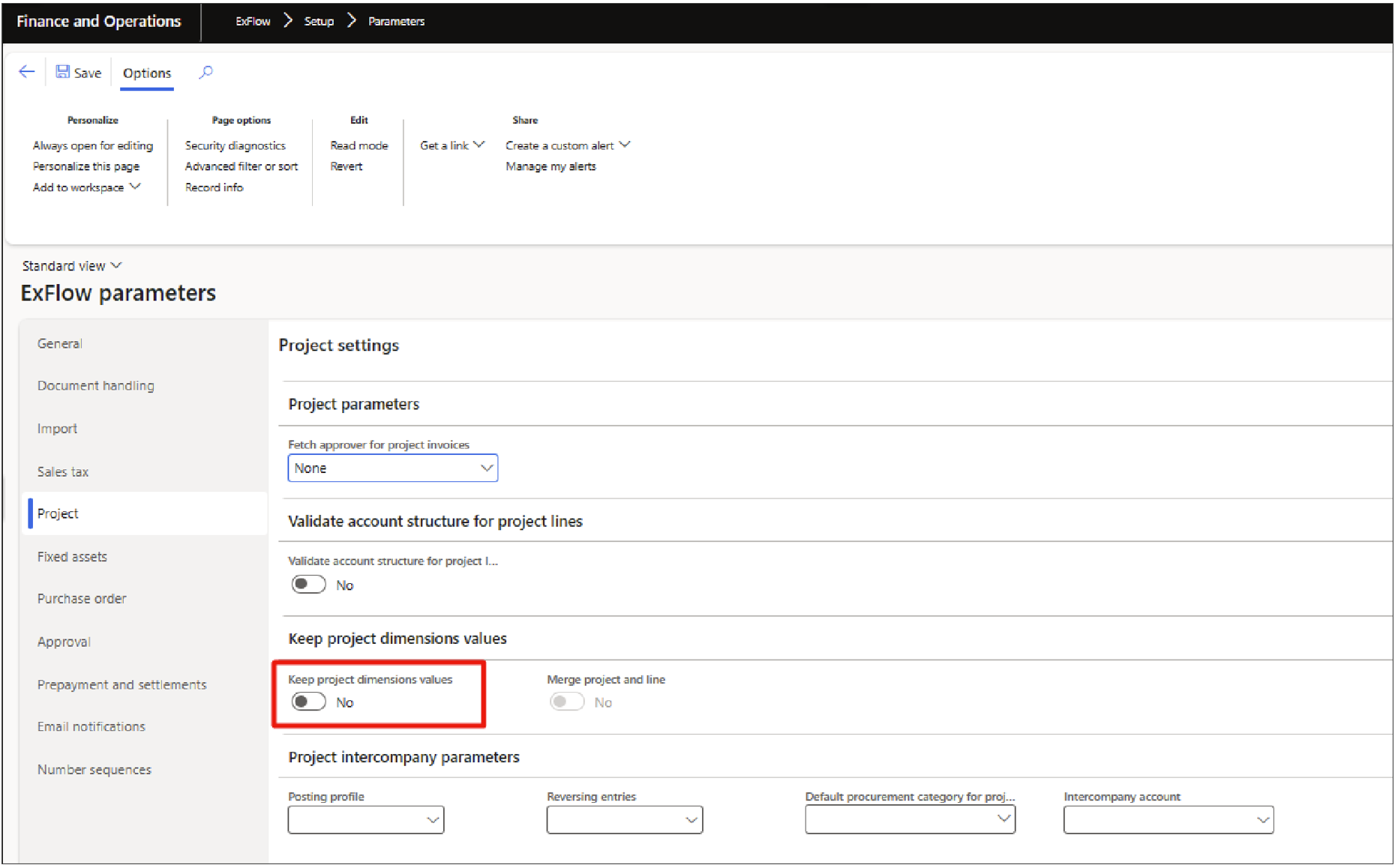The height and width of the screenshot is (868, 1398).
Task: Collapse Project intercompany parameters section header
Action: pos(404,757)
